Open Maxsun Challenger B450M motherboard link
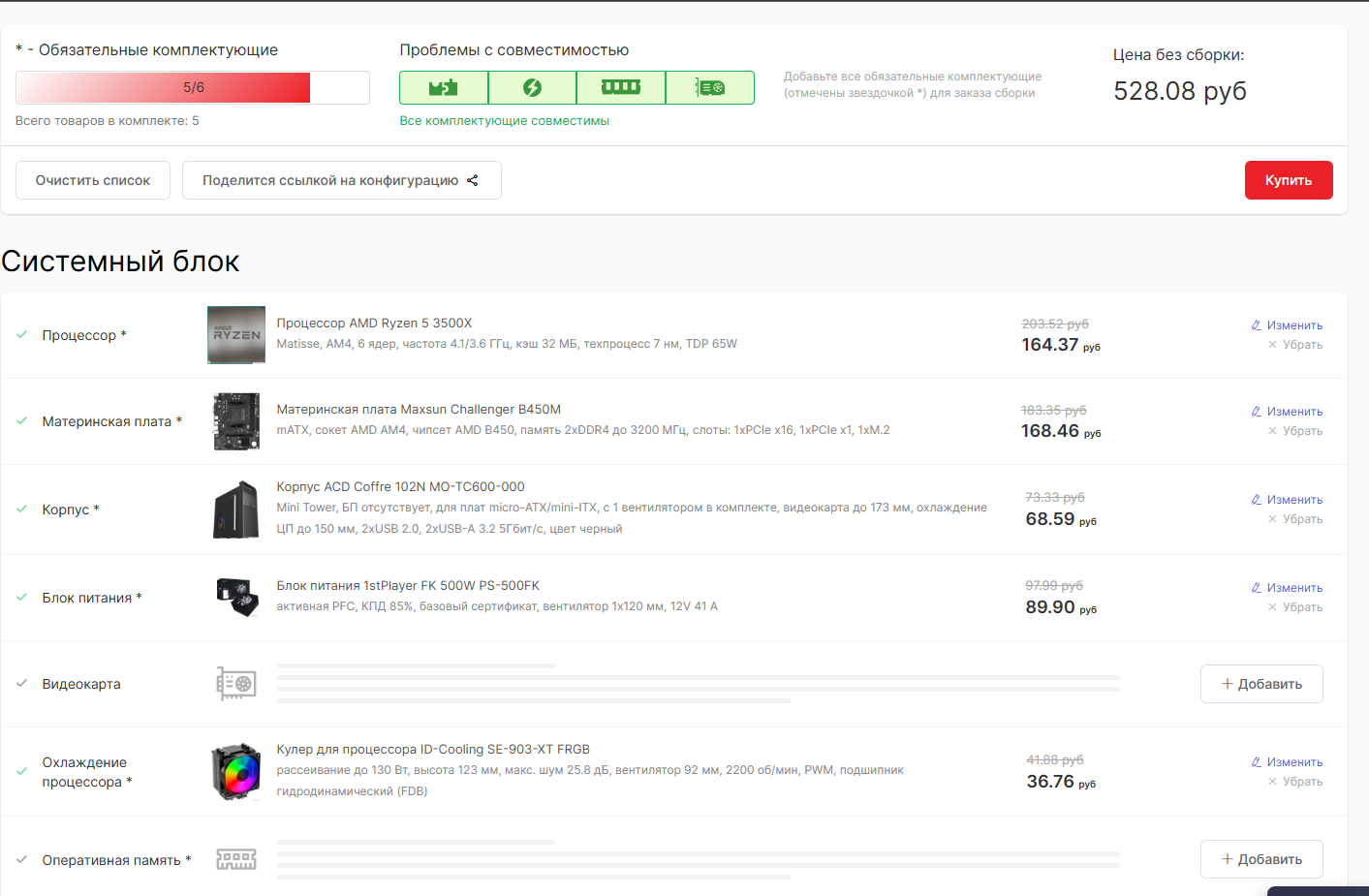This screenshot has width=1369, height=896. pyautogui.click(x=419, y=410)
